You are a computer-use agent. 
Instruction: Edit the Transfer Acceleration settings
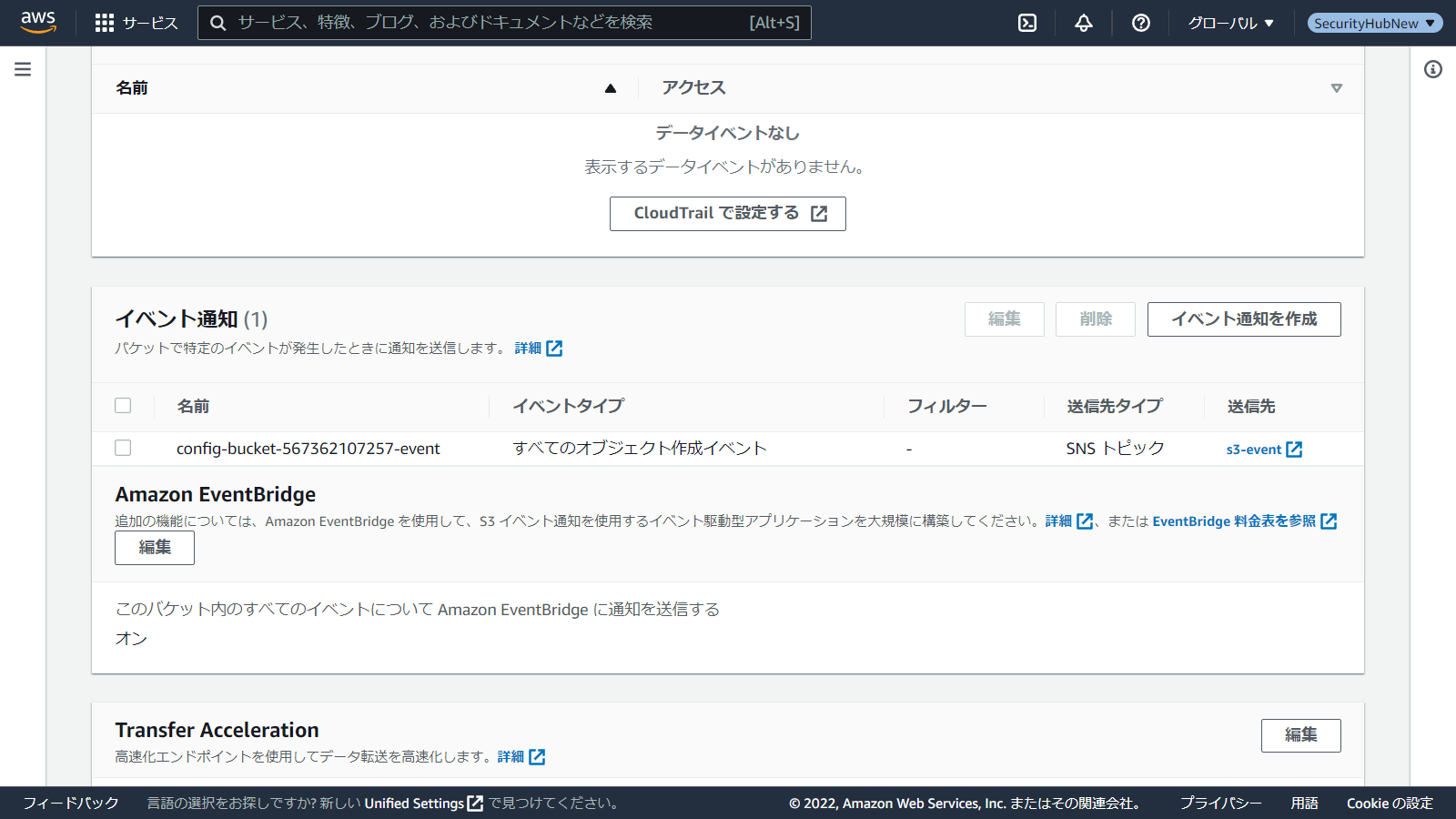pyautogui.click(x=1300, y=735)
